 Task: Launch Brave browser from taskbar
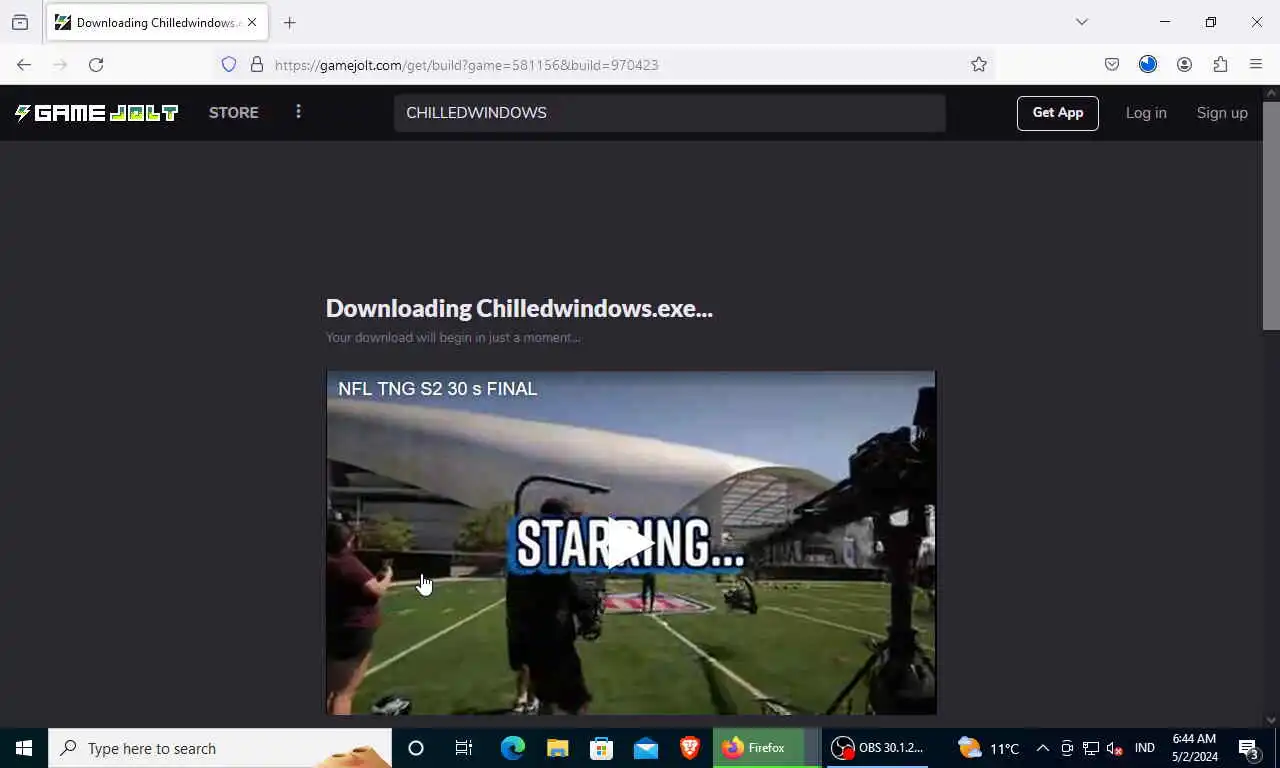(x=690, y=748)
